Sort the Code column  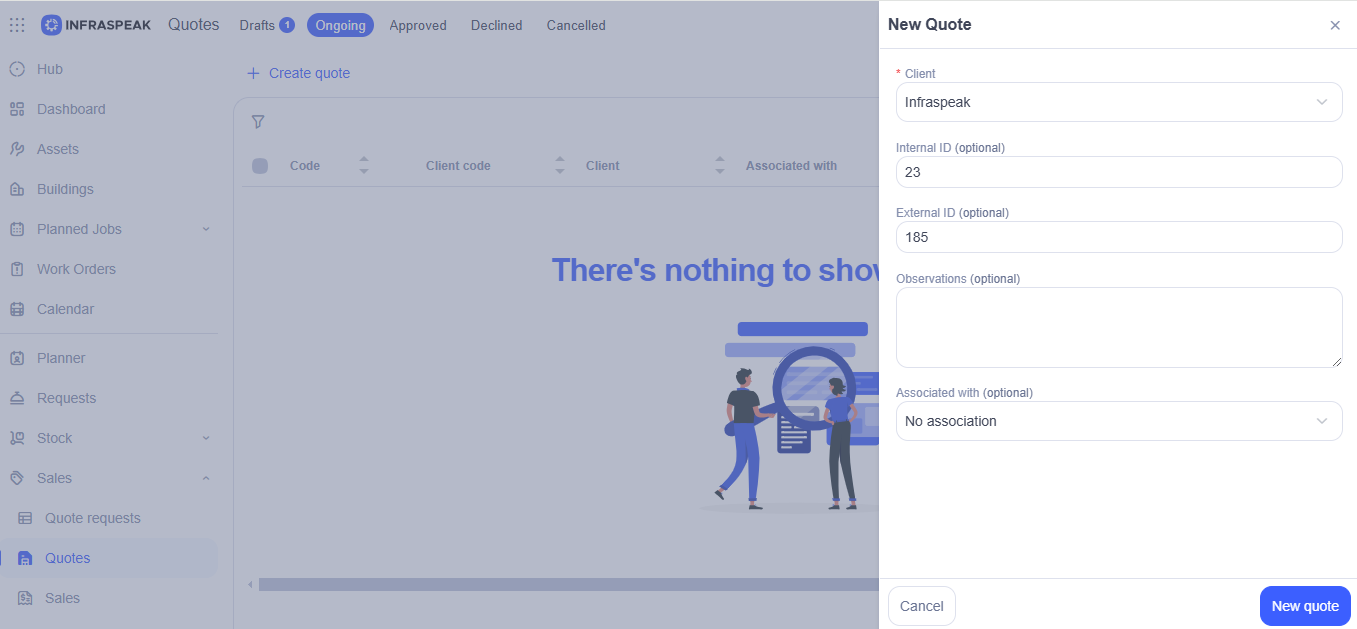coord(364,165)
